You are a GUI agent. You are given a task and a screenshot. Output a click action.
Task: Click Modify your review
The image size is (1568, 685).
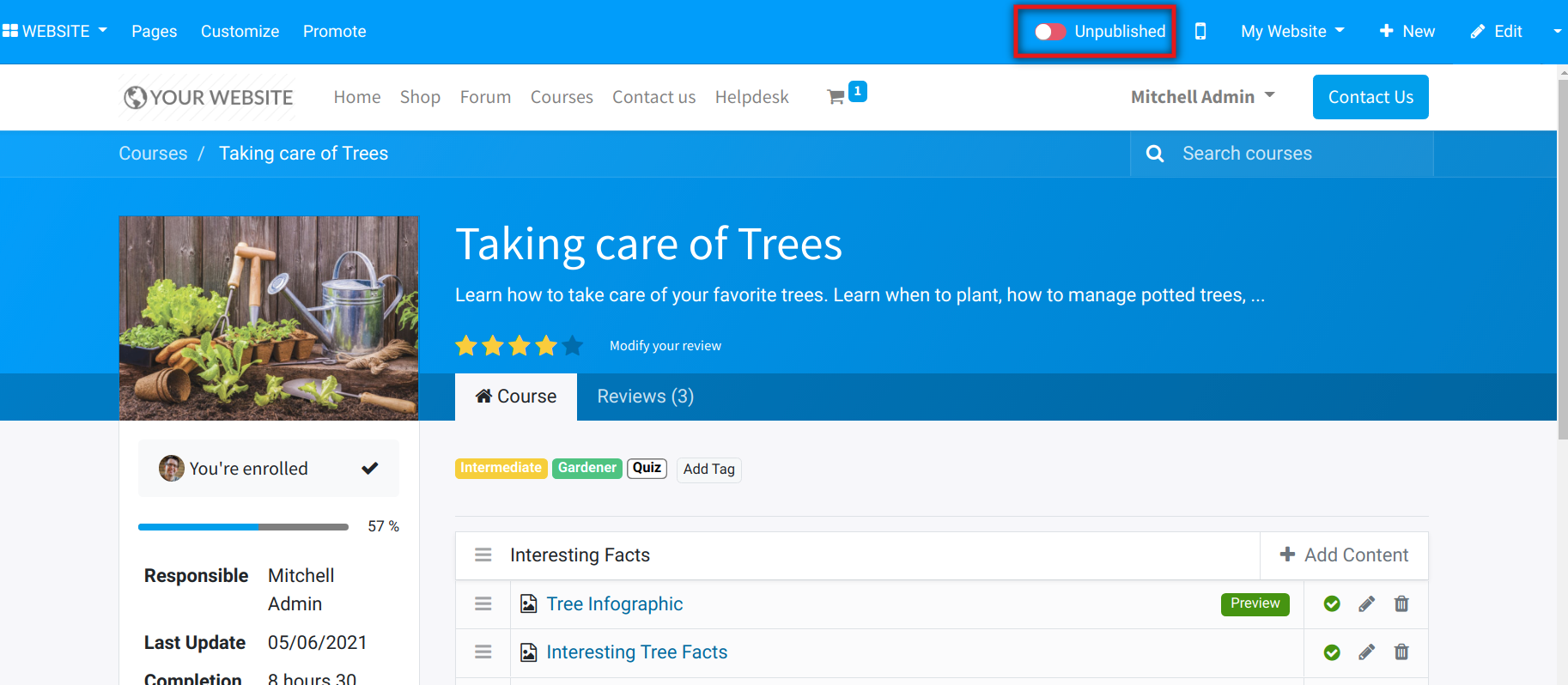(x=665, y=346)
